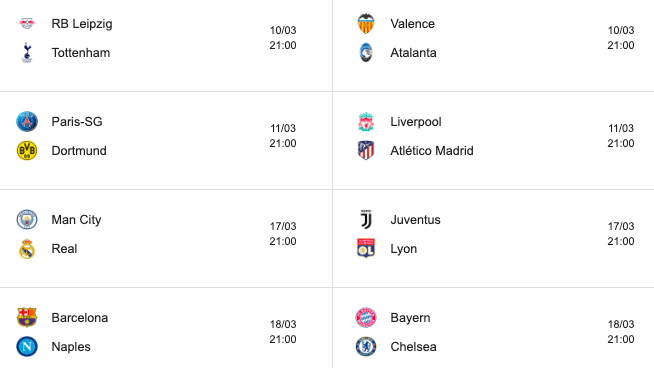The height and width of the screenshot is (368, 654).
Task: Open the Bayern team name link
Action: point(410,318)
